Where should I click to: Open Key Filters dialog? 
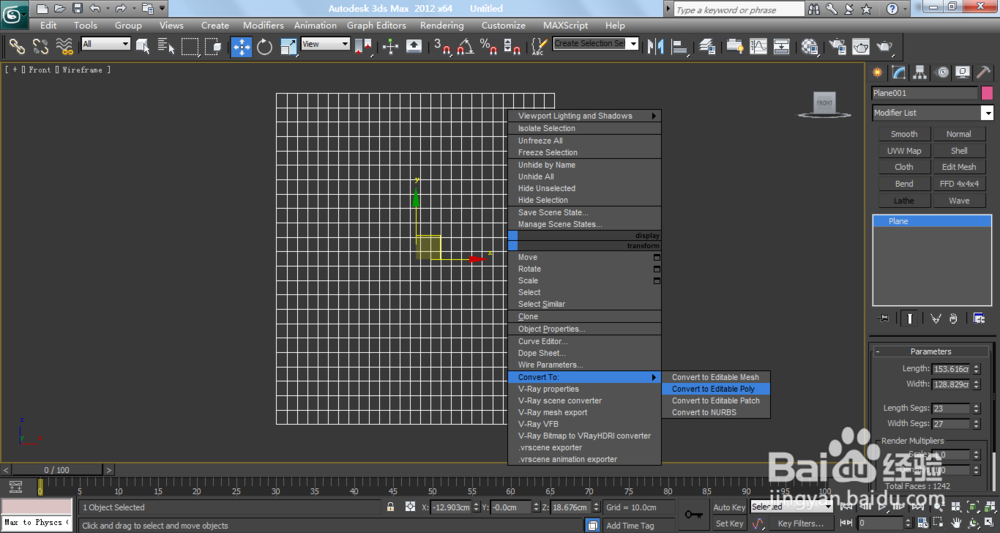[800, 523]
